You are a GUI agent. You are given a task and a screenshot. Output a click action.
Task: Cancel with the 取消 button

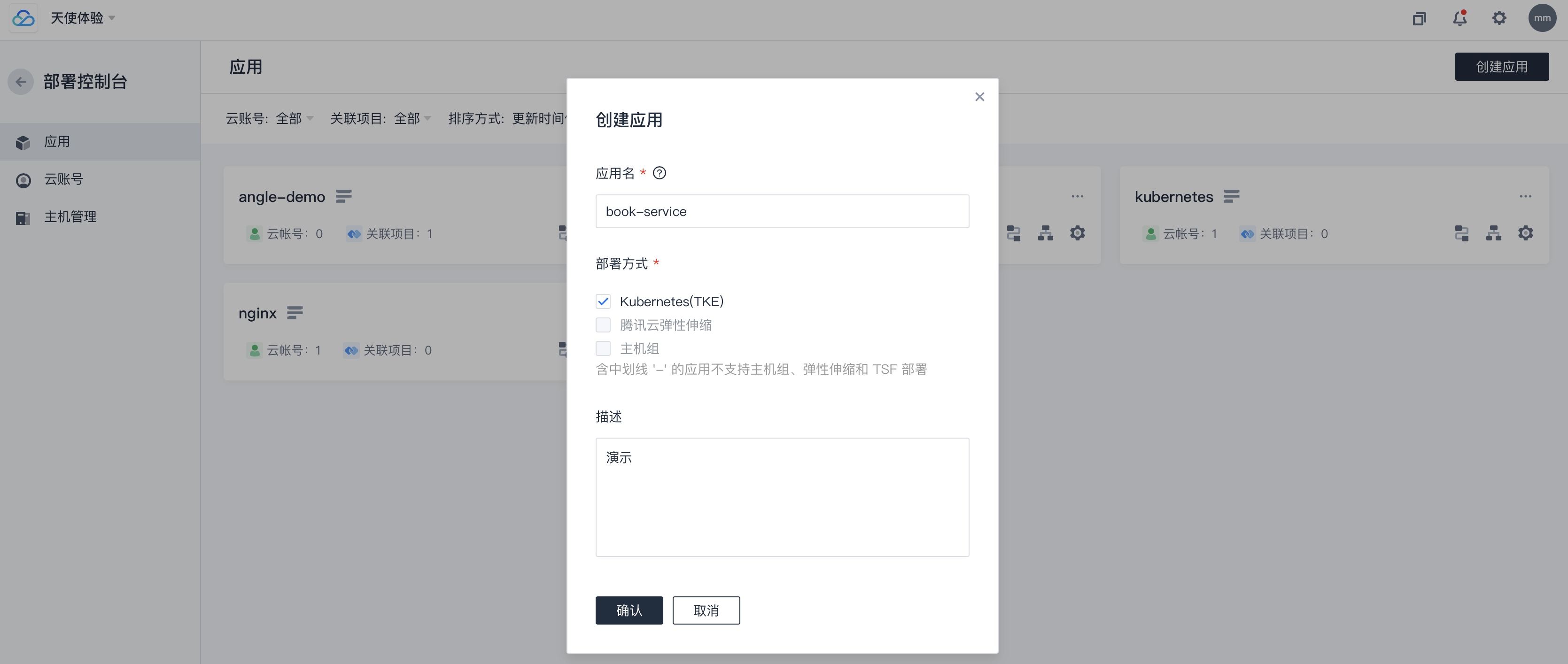(706, 610)
